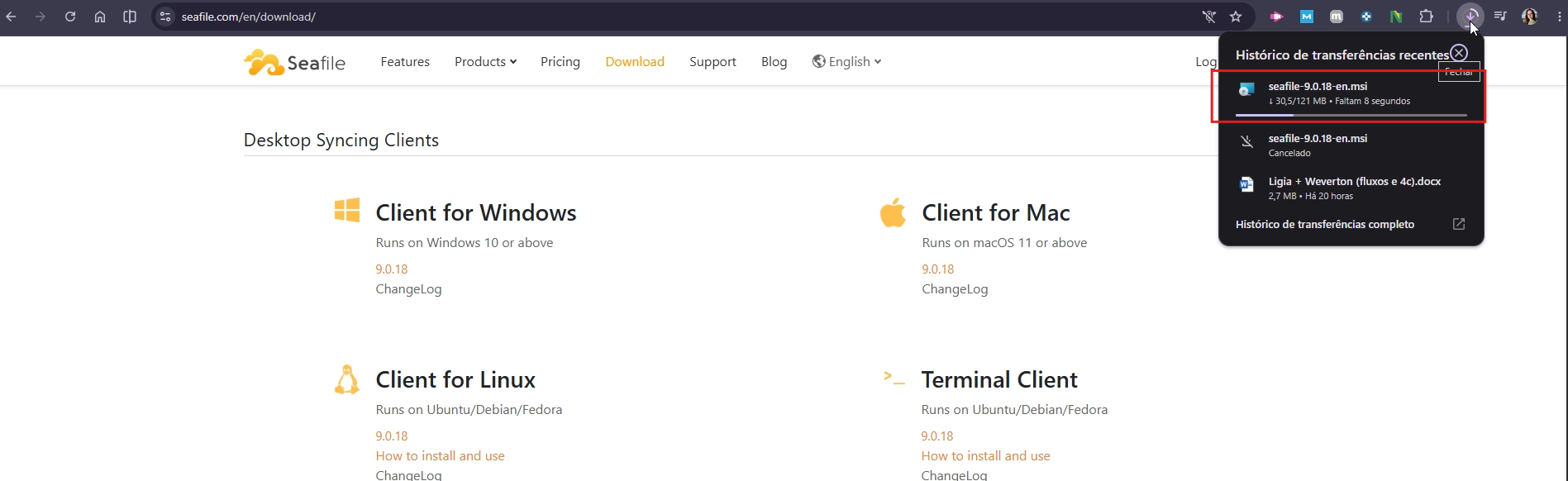Open the media controls icon
Viewport: 1568px width, 481px height.
tap(1500, 17)
